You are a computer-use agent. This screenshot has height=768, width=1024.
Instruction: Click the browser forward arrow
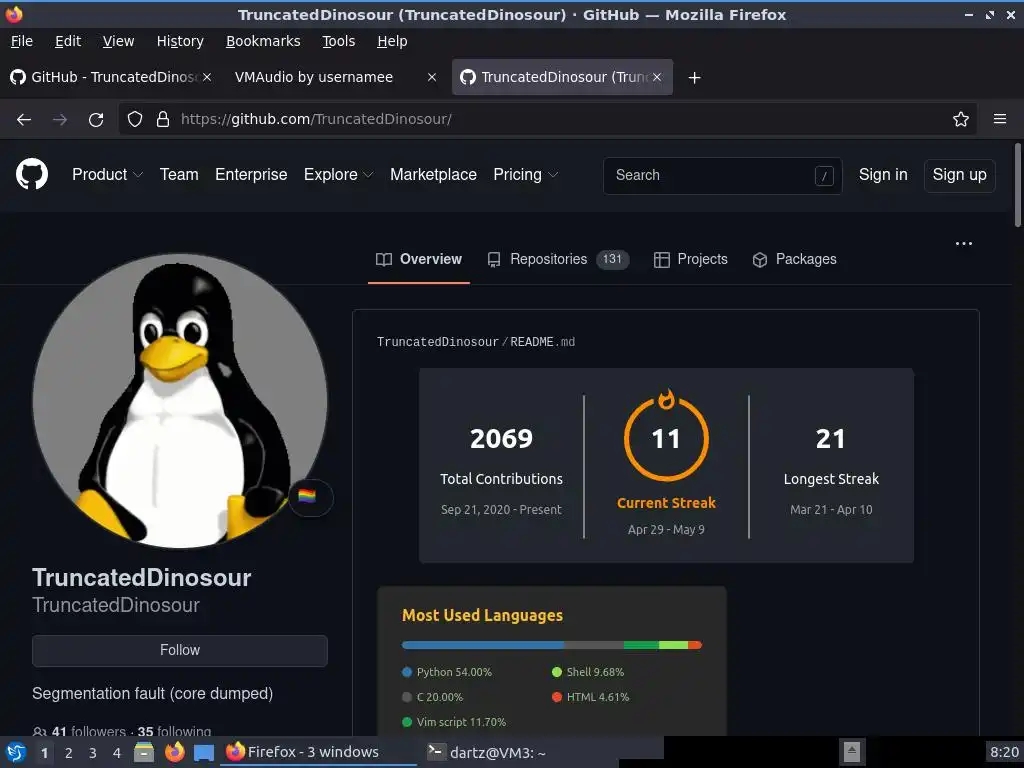[x=60, y=120]
